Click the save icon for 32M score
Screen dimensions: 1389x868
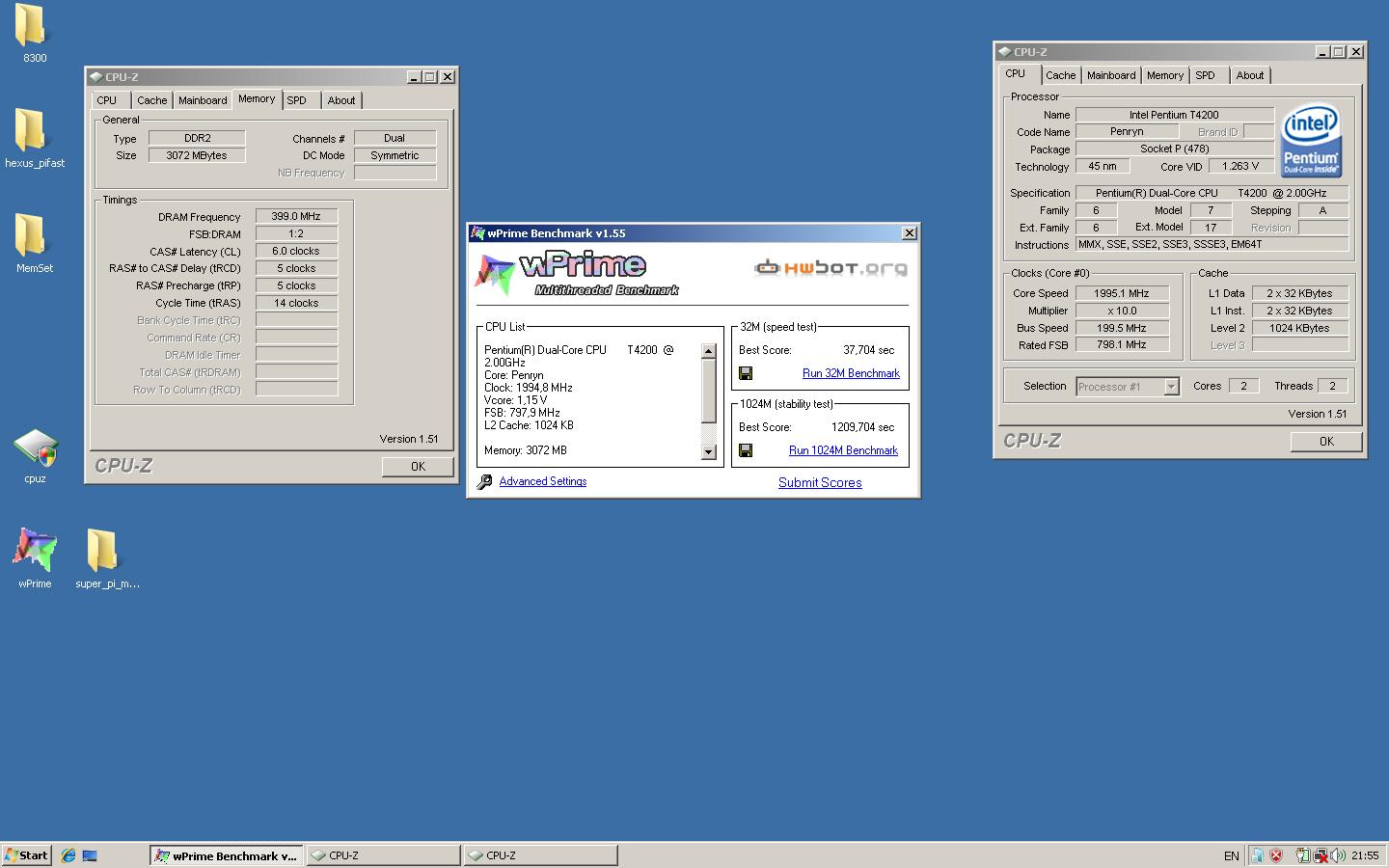746,373
